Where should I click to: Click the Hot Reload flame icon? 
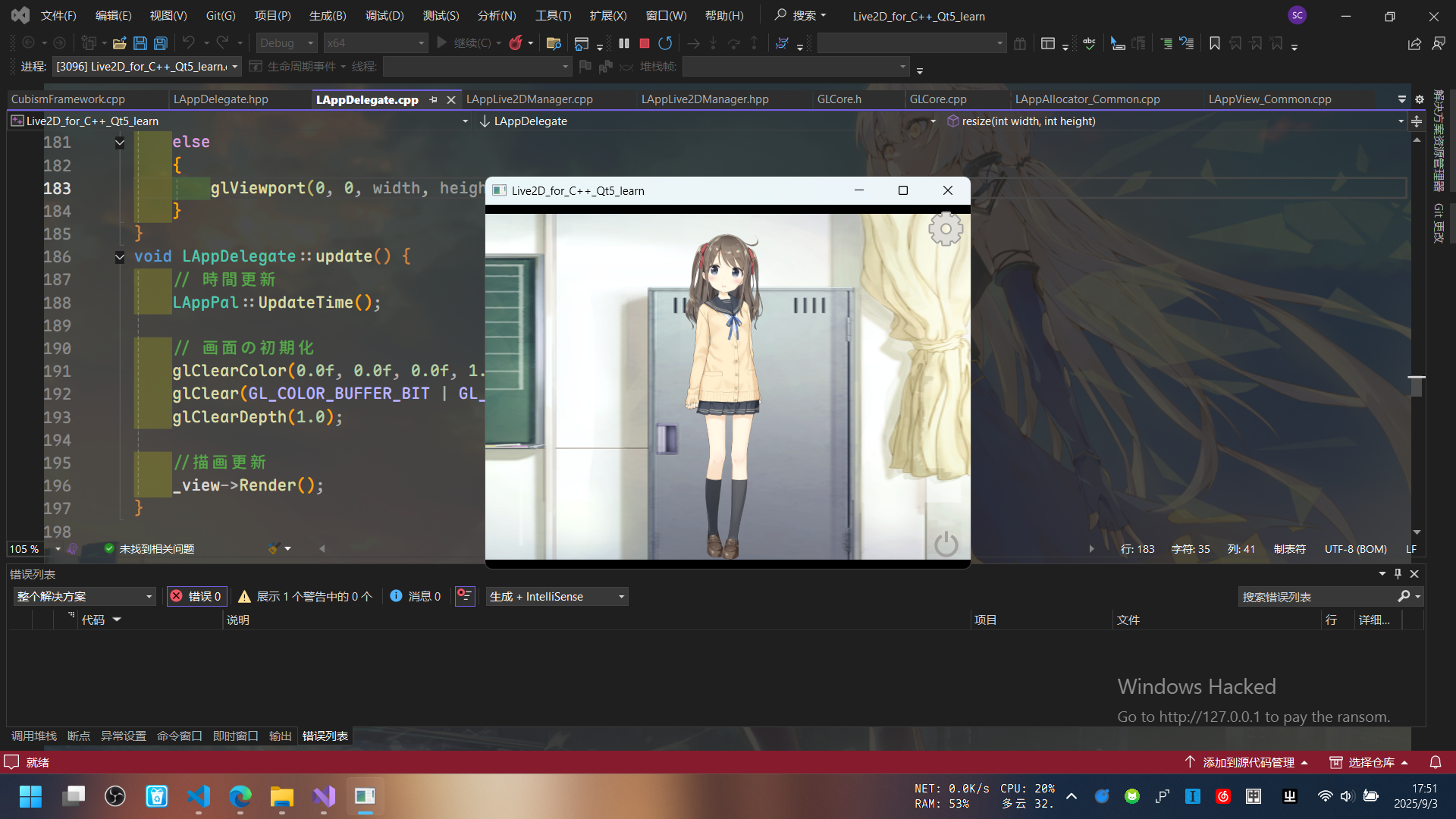[516, 43]
